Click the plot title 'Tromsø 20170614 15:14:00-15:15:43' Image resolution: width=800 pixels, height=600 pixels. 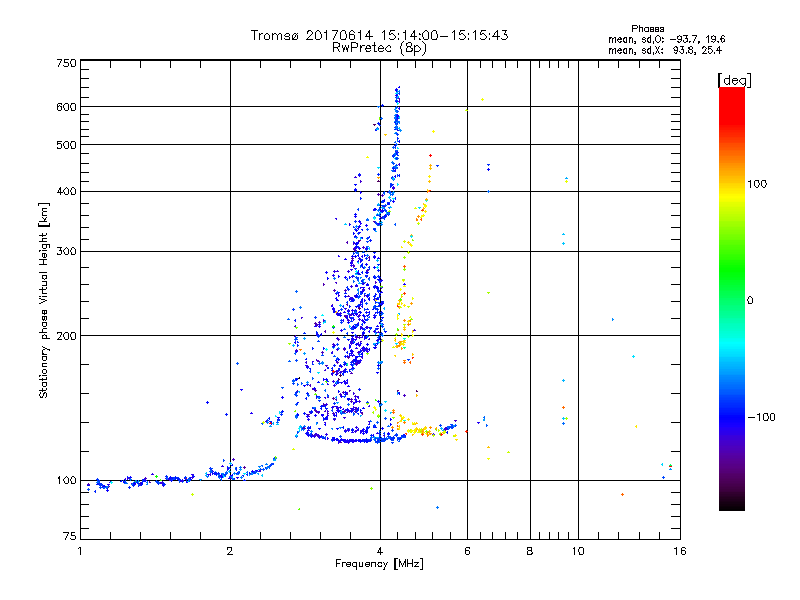click(379, 35)
